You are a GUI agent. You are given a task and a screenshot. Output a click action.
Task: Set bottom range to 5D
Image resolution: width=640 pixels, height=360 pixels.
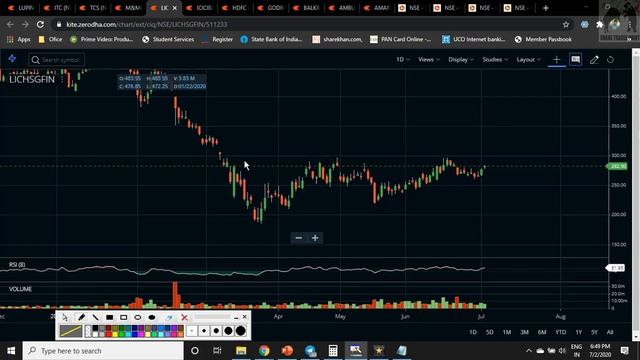pos(490,332)
